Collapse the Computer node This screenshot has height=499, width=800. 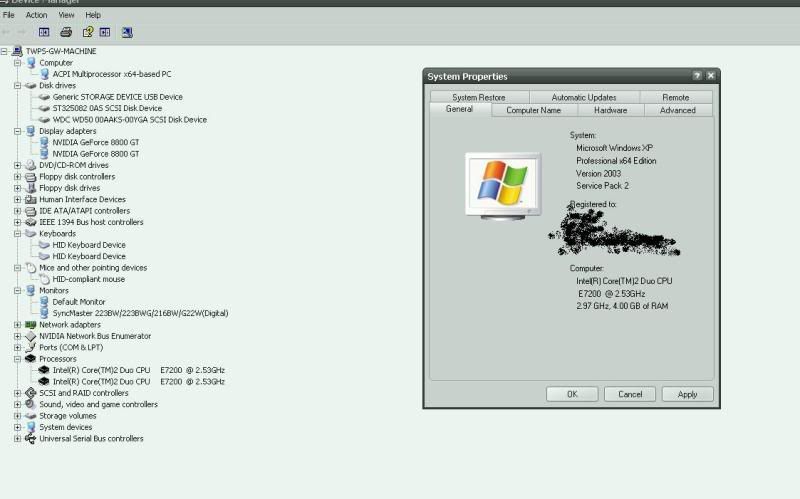[17, 63]
